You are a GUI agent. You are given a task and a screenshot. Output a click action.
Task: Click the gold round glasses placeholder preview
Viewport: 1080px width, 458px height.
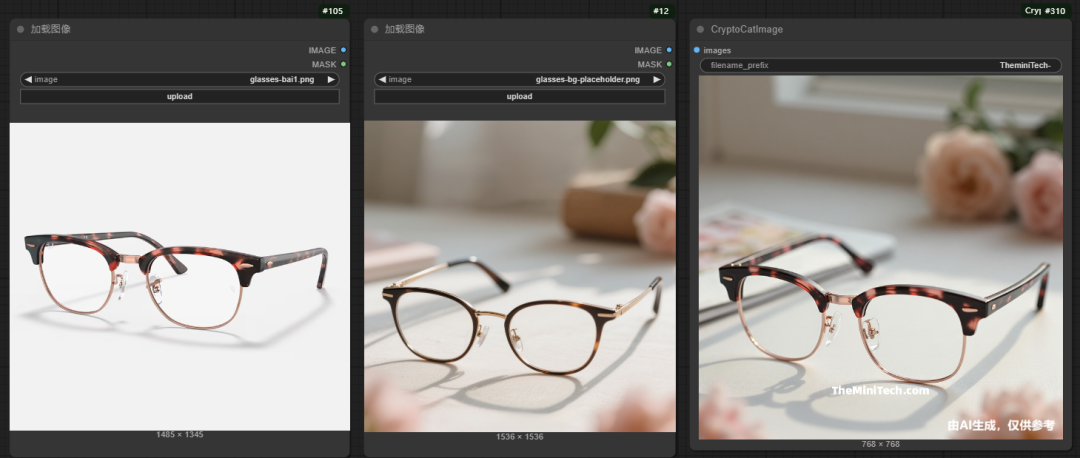point(520,276)
